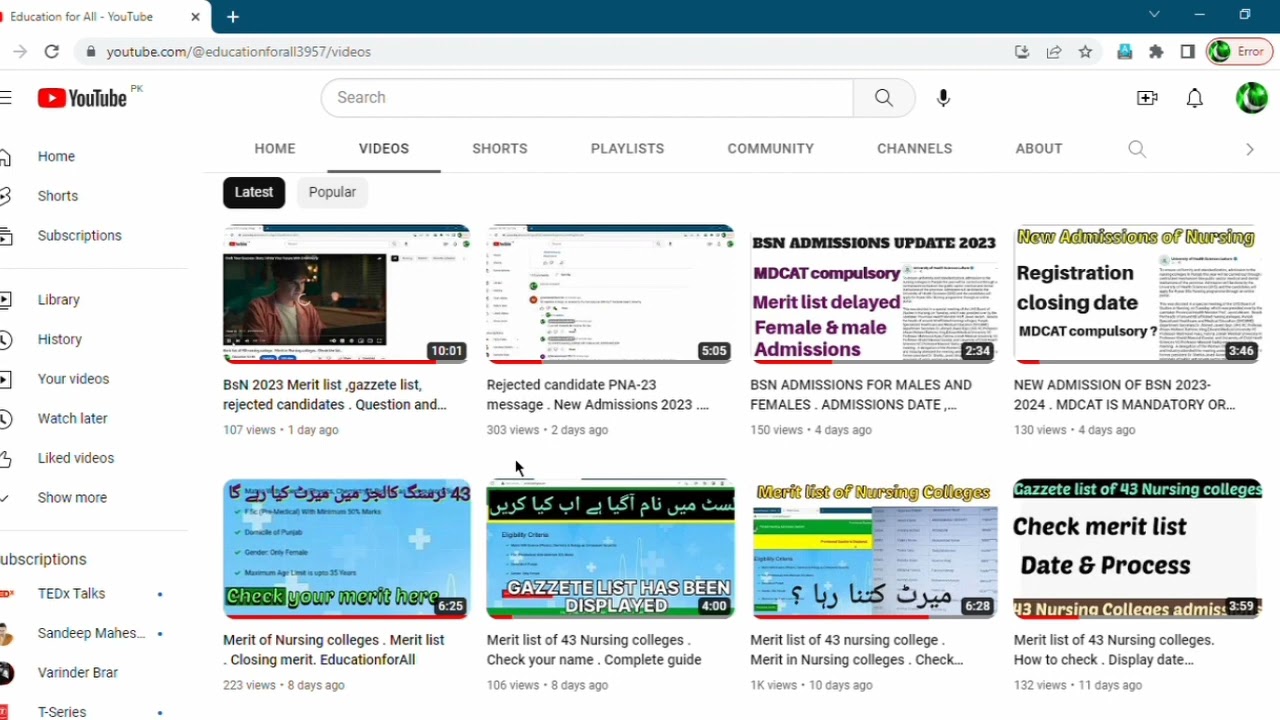Open BsN 2023 Merit list video thumbnail
The width and height of the screenshot is (1280, 720).
346,294
